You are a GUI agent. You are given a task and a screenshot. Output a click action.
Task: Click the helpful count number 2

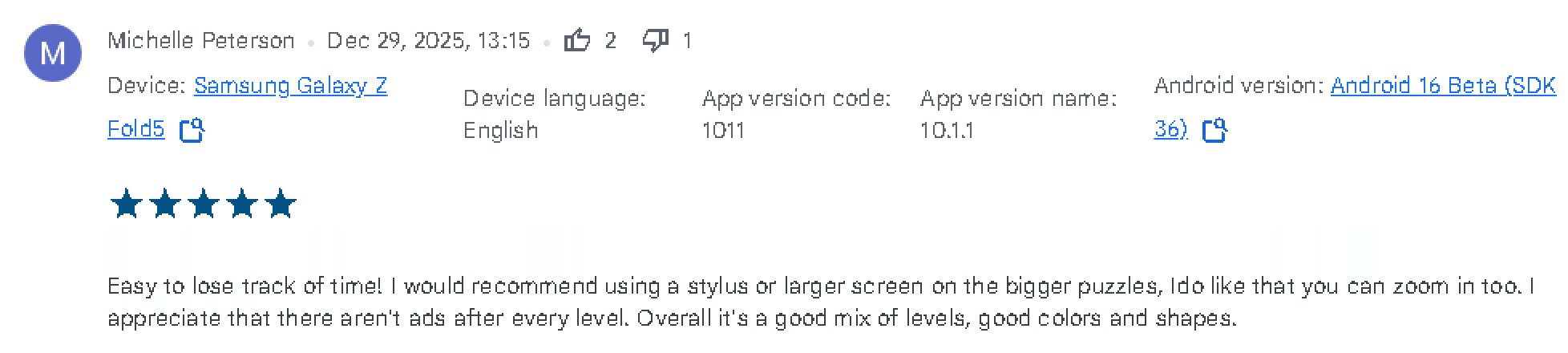[611, 41]
